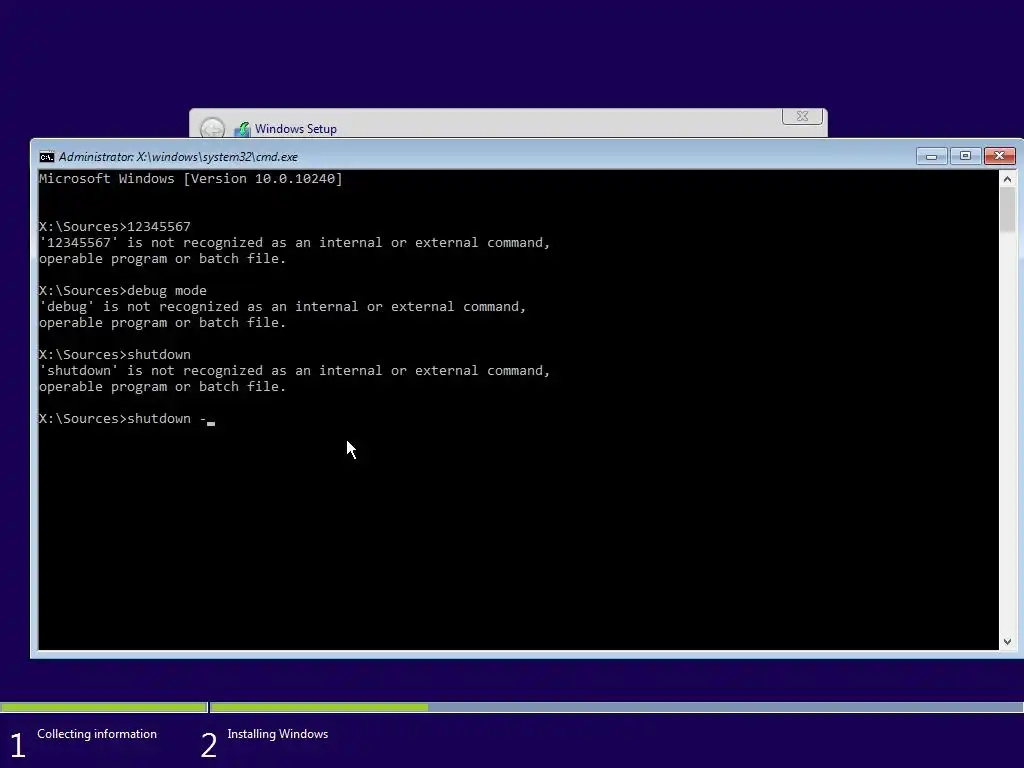The width and height of the screenshot is (1024, 768).
Task: Click the X:\Sources>debug mode line
Action: [123, 291]
